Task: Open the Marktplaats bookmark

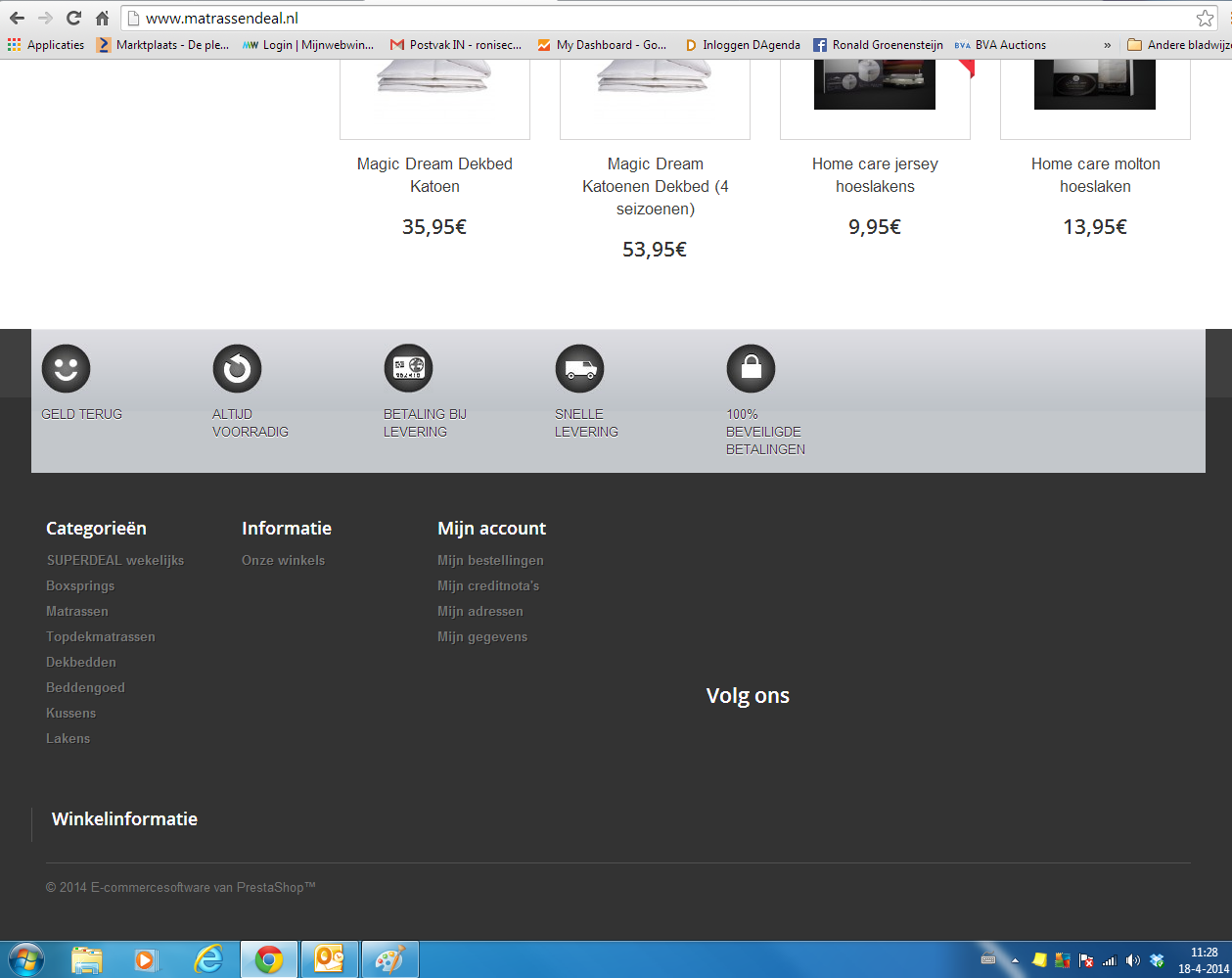Action: [162, 45]
